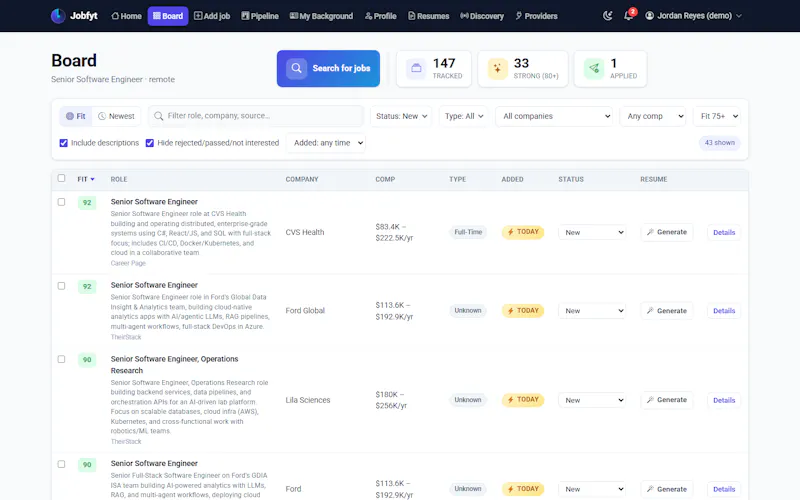Click the TODAY badge on Ford Global row

click(523, 311)
